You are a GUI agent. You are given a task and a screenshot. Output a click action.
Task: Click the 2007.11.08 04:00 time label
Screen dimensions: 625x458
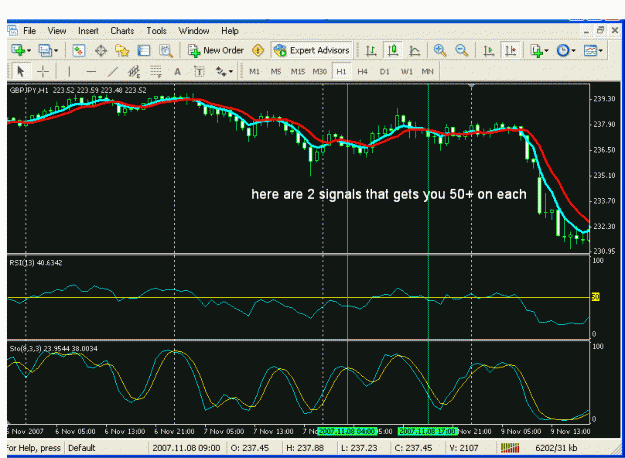[x=347, y=431]
